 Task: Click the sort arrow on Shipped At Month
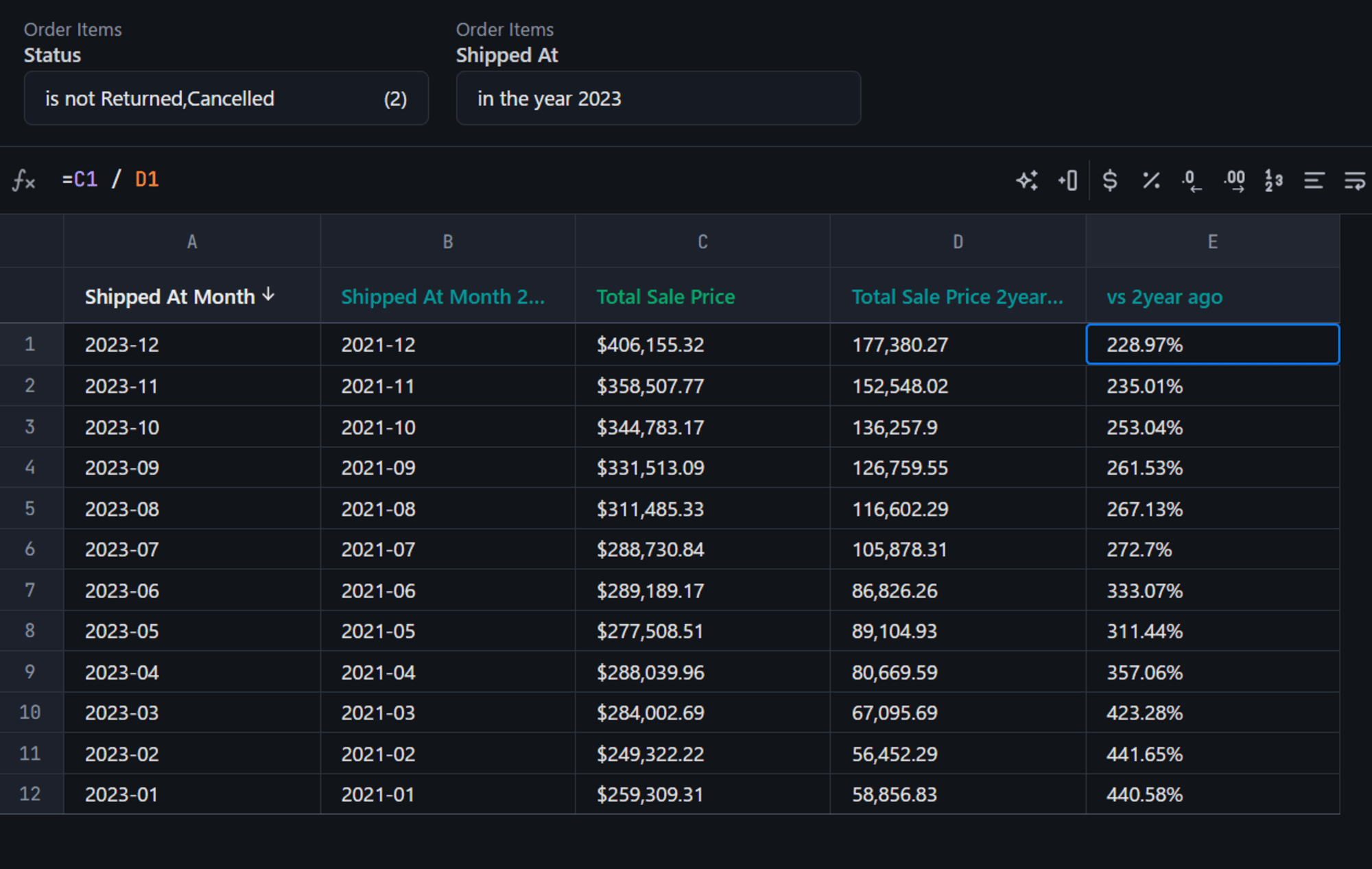(x=268, y=295)
